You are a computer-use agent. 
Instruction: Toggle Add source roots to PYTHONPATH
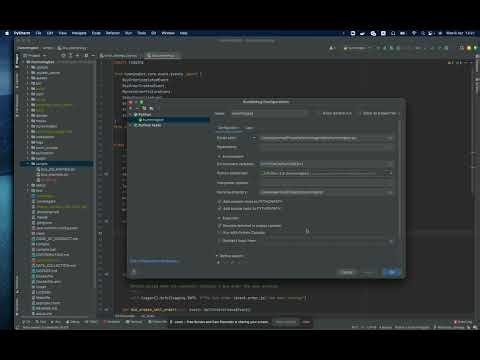[x=219, y=208]
